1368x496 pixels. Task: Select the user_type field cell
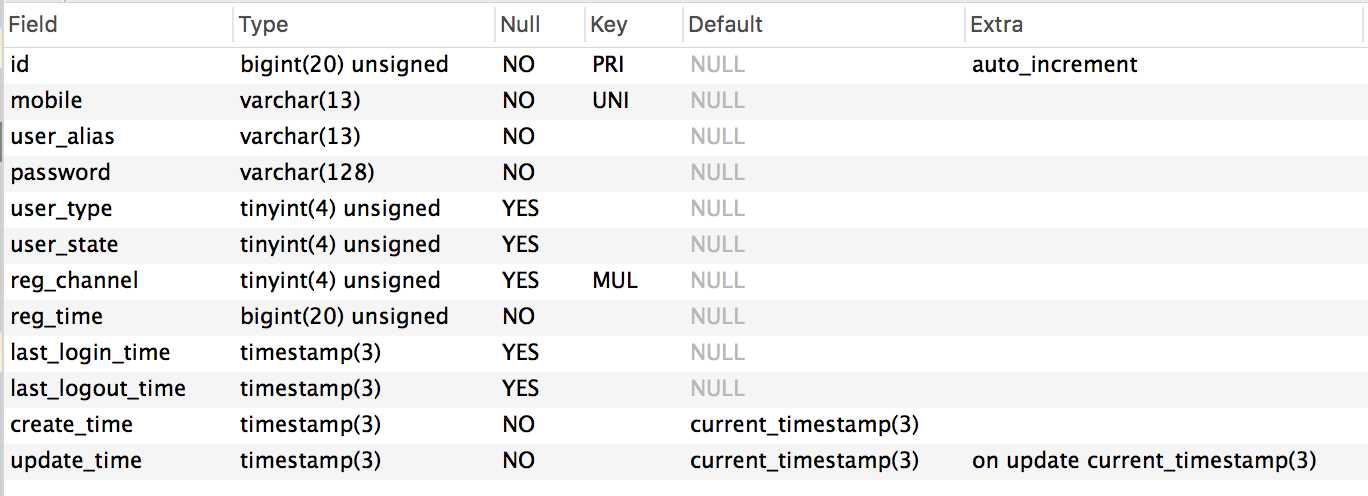118,208
